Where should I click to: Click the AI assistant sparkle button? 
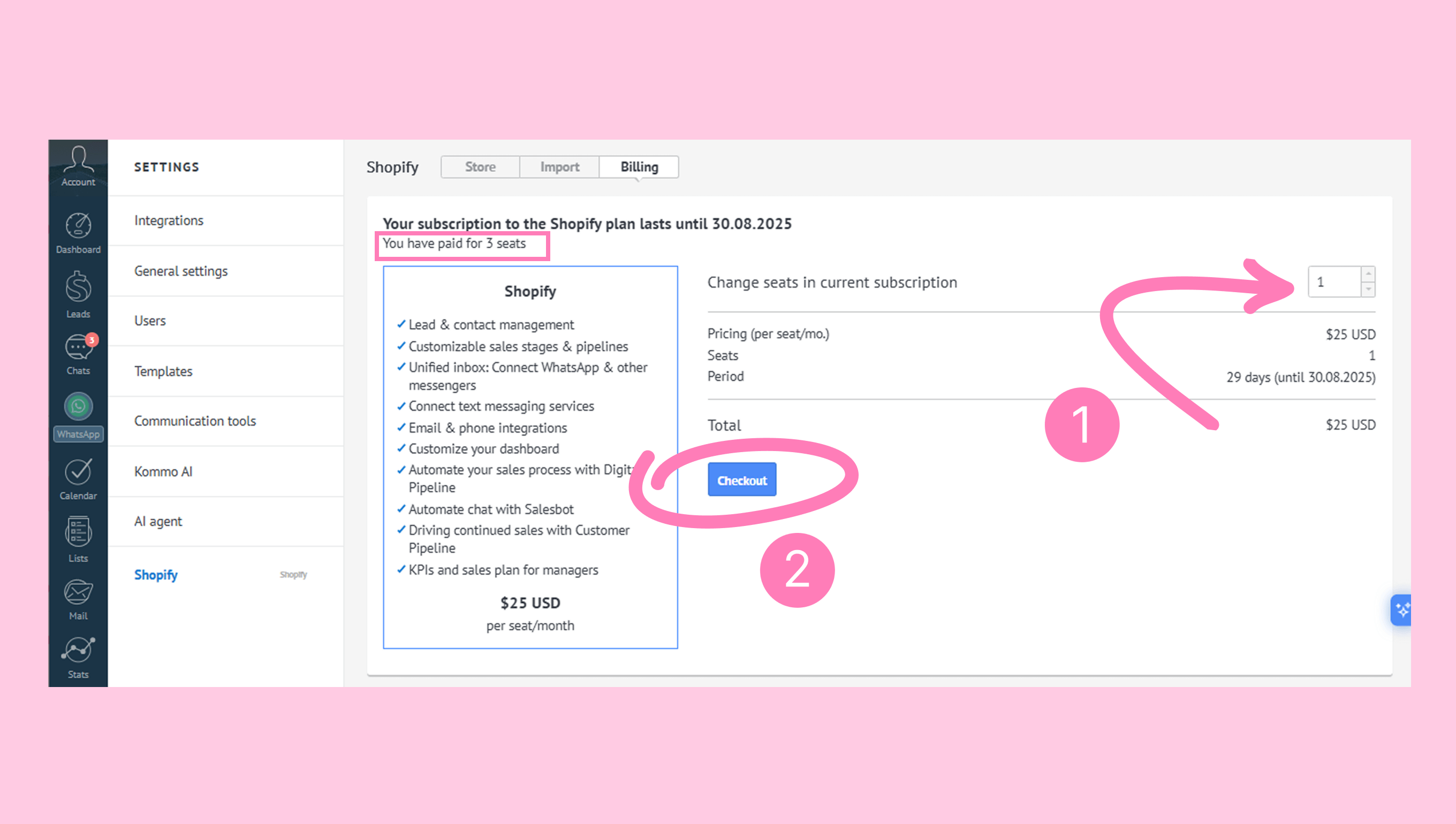coord(1401,610)
